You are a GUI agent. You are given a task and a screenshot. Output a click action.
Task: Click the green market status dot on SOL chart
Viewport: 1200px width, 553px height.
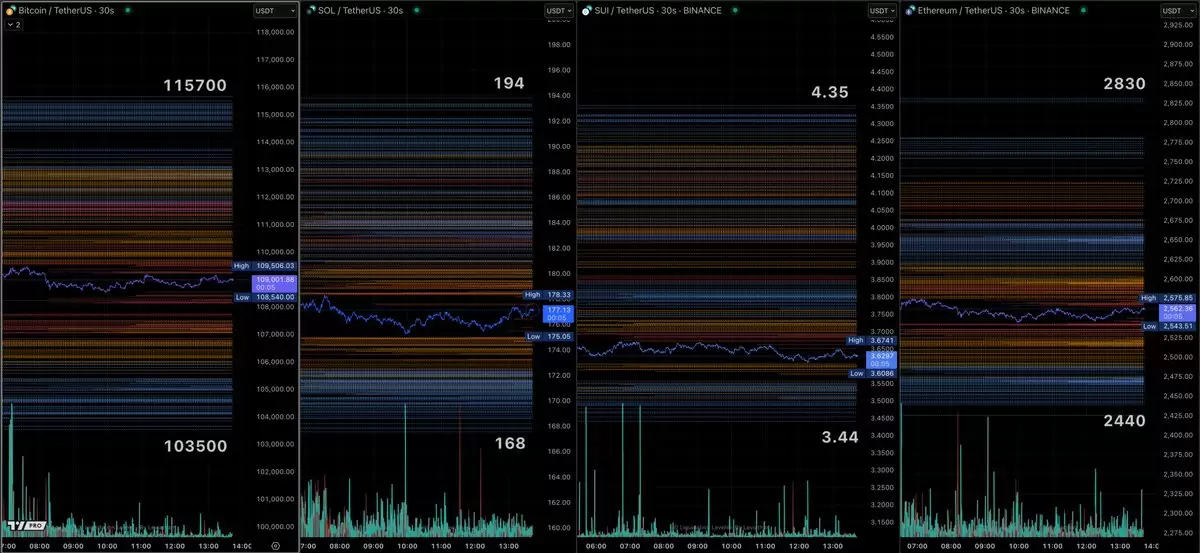point(417,10)
